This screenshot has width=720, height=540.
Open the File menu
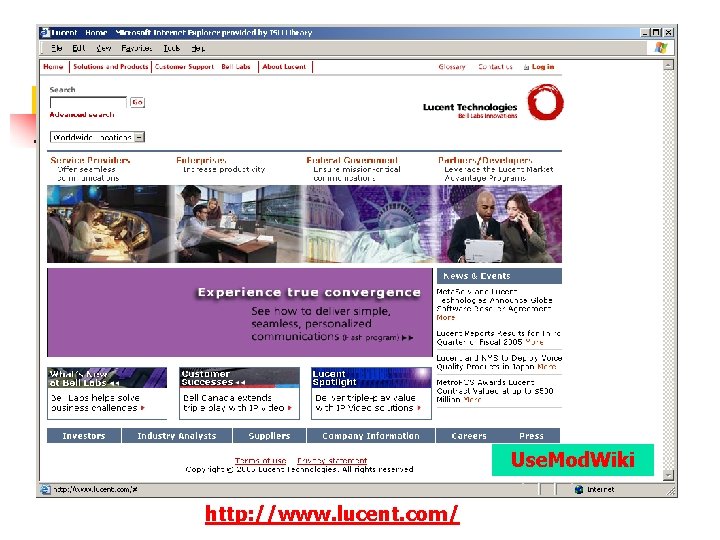point(56,48)
